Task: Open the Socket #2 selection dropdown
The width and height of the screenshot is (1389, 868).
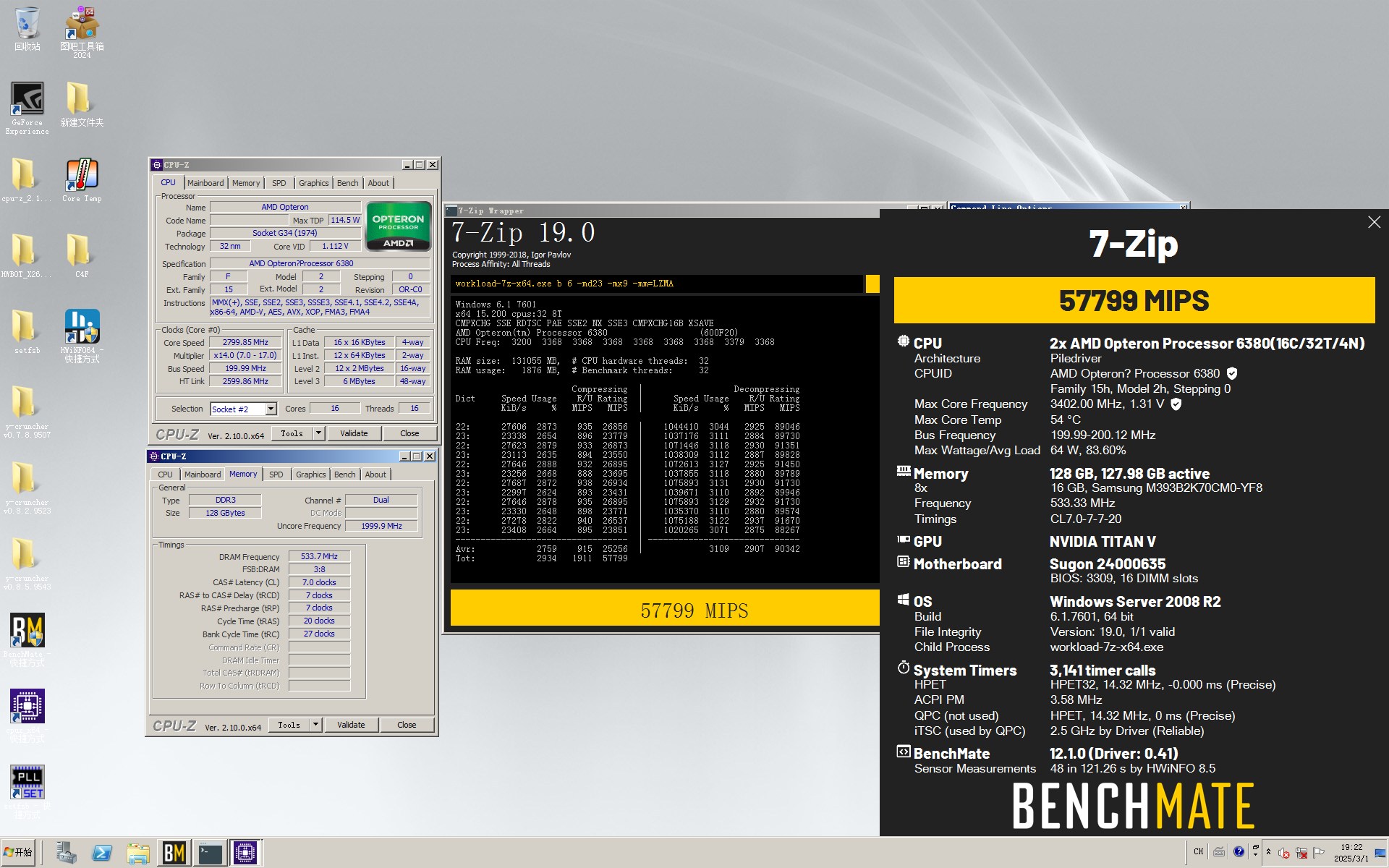Action: (x=243, y=409)
